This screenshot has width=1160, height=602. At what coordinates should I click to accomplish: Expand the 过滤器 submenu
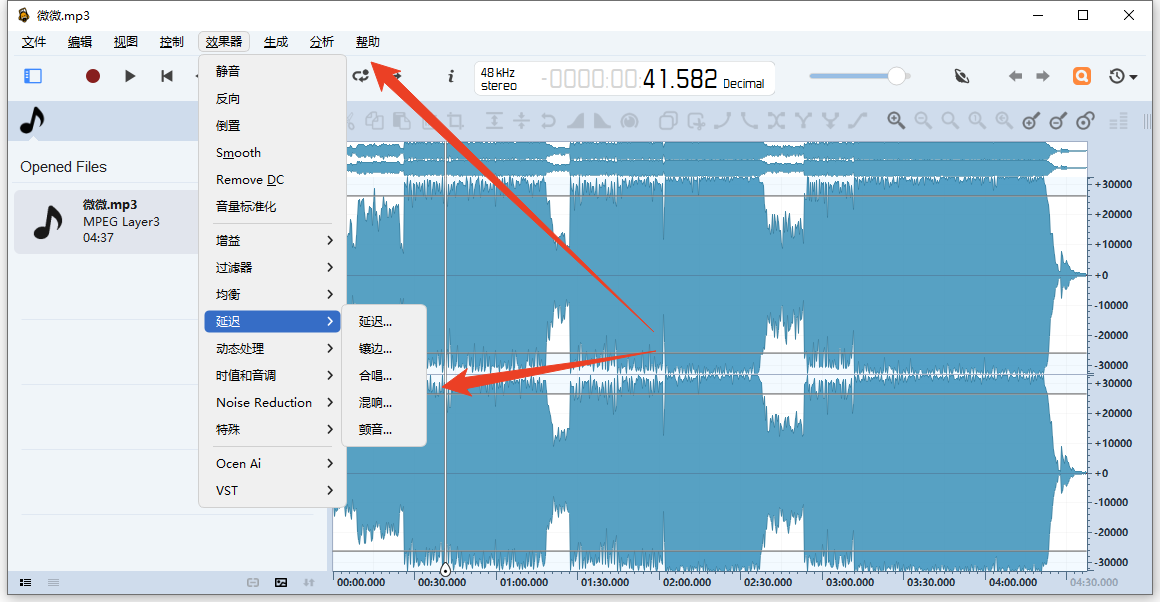[x=273, y=268]
